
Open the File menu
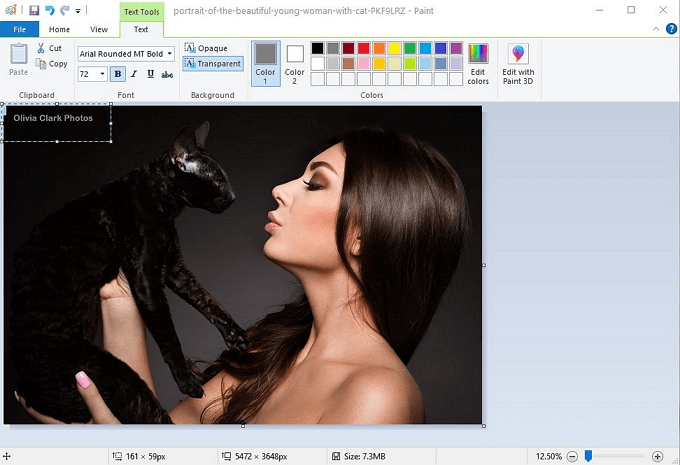(20, 29)
